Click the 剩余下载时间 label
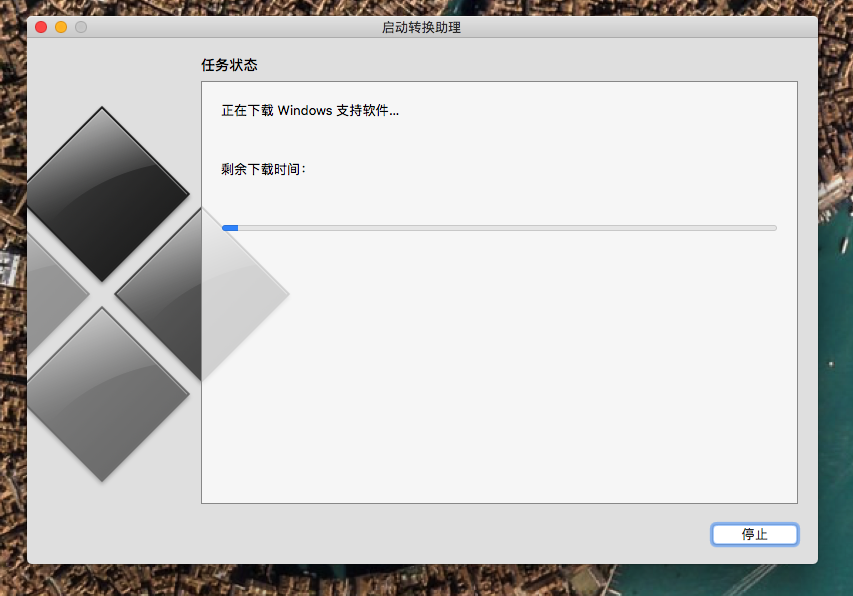Viewport: 853px width, 596px height. 263,169
